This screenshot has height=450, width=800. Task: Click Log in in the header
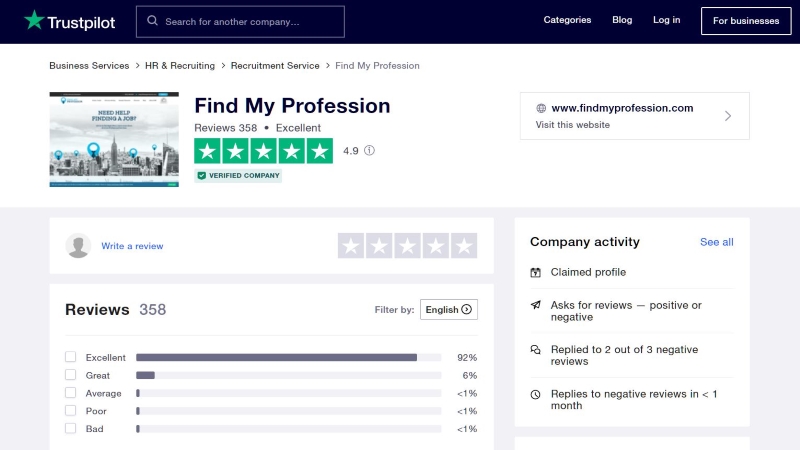pyautogui.click(x=666, y=20)
